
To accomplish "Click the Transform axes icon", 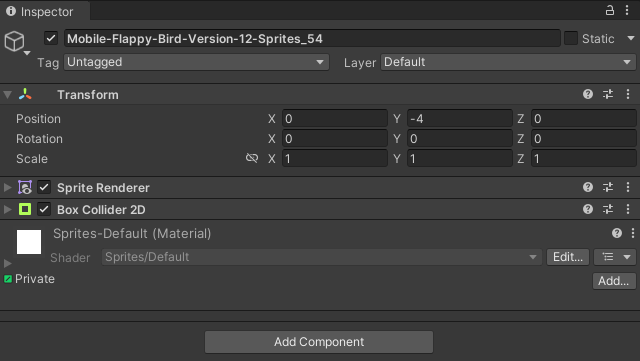I will point(25,94).
